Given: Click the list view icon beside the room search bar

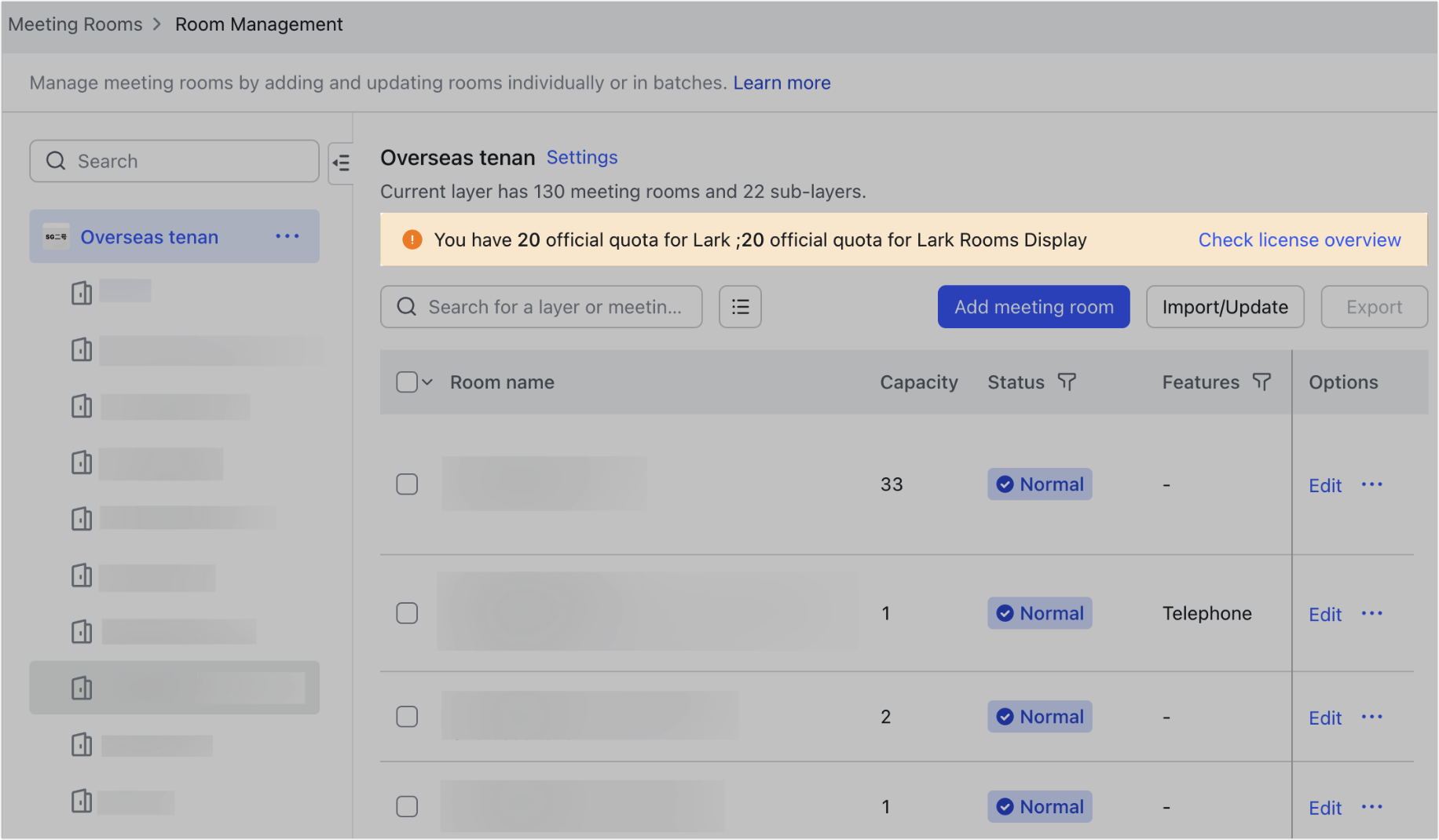Looking at the screenshot, I should (x=739, y=306).
